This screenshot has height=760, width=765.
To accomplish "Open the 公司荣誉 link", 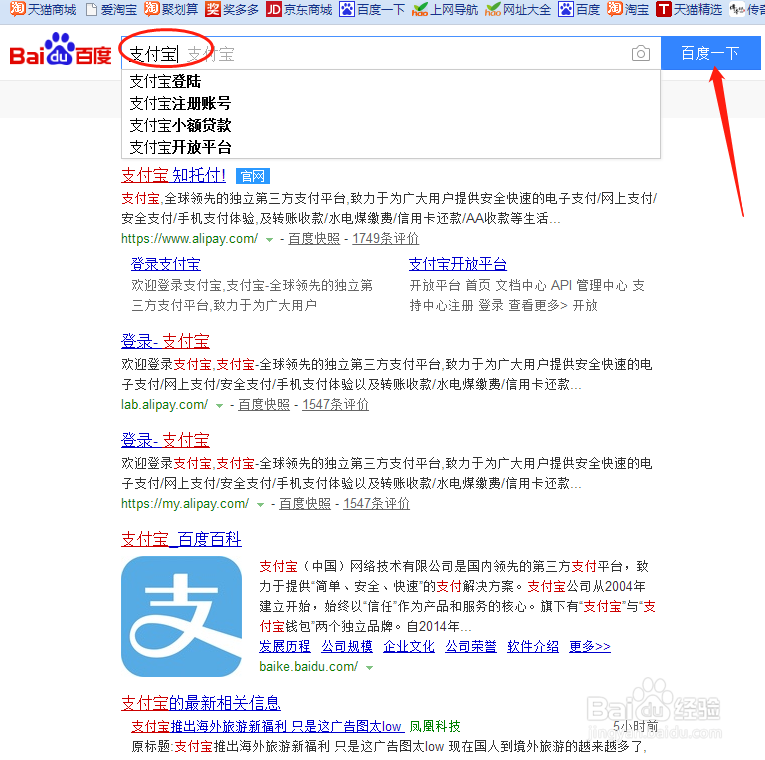I will 471,646.
